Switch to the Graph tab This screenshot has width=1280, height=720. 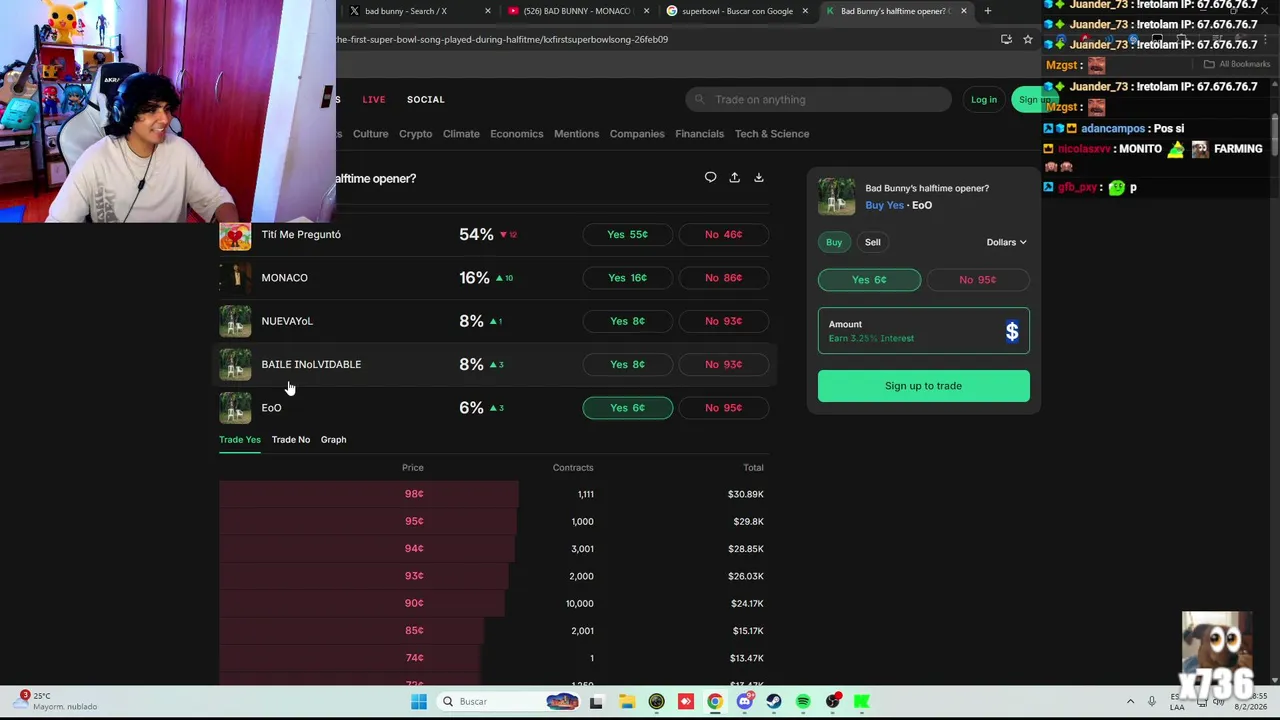point(333,440)
